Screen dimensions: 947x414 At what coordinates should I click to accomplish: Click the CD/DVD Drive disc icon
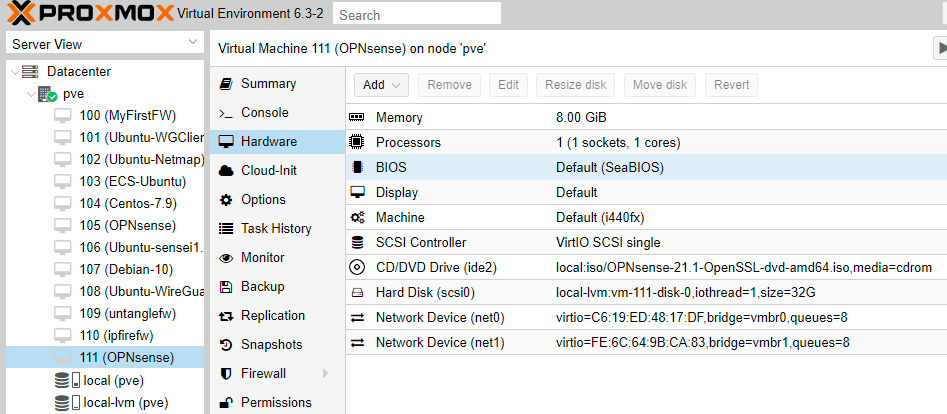(357, 267)
